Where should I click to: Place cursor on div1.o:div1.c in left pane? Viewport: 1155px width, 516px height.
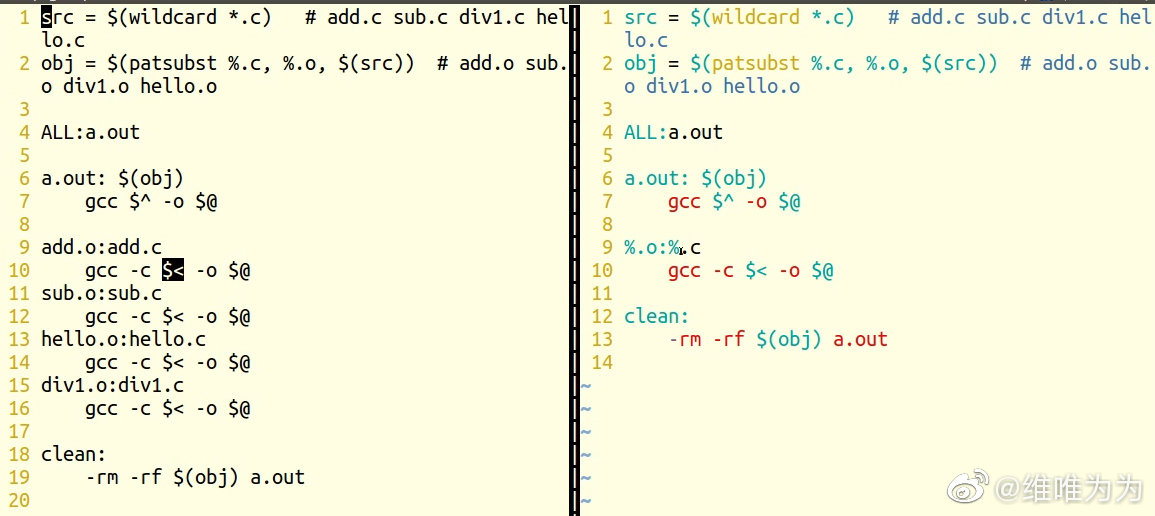tap(112, 386)
